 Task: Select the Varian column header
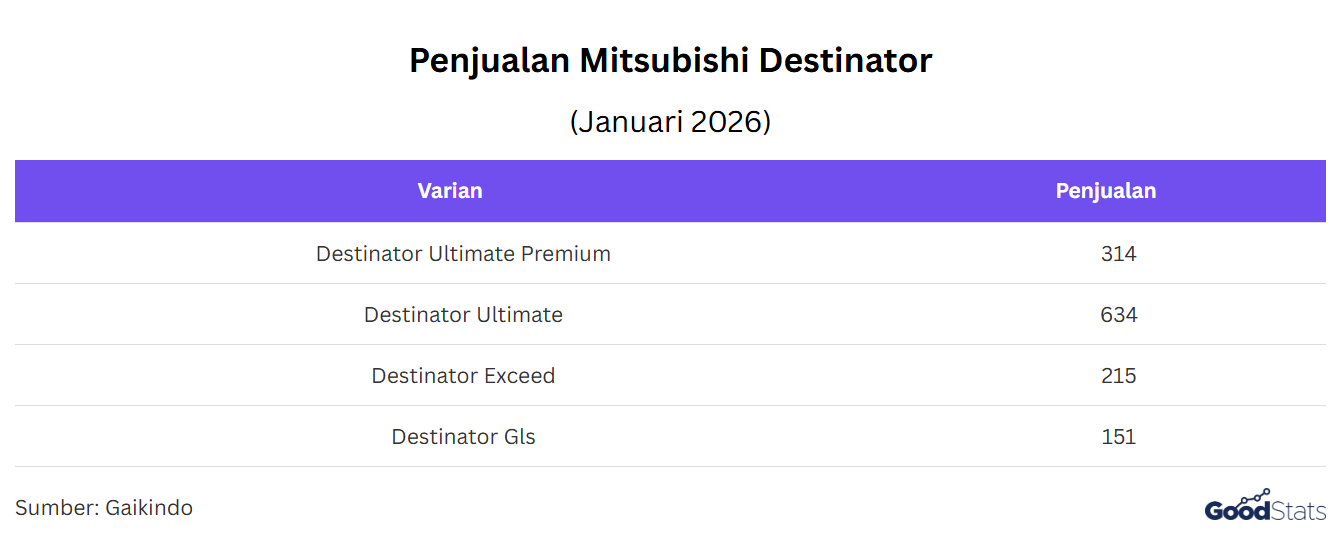(450, 191)
